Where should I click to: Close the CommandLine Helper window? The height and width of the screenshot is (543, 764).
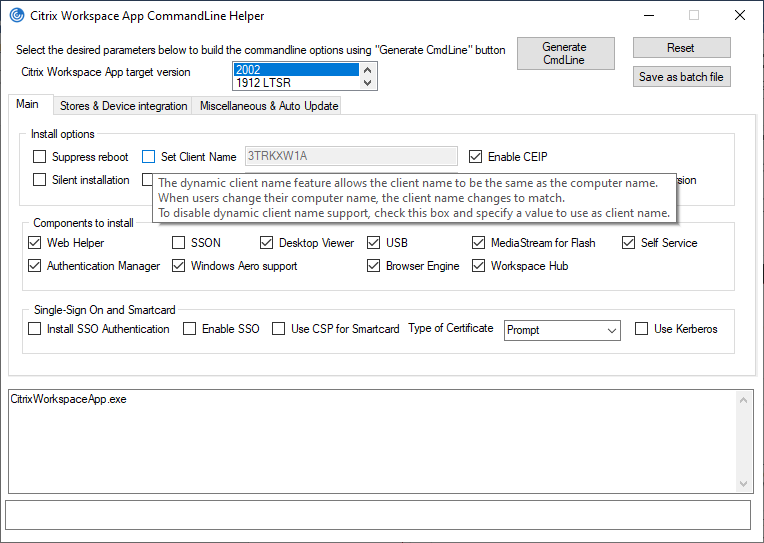[740, 16]
